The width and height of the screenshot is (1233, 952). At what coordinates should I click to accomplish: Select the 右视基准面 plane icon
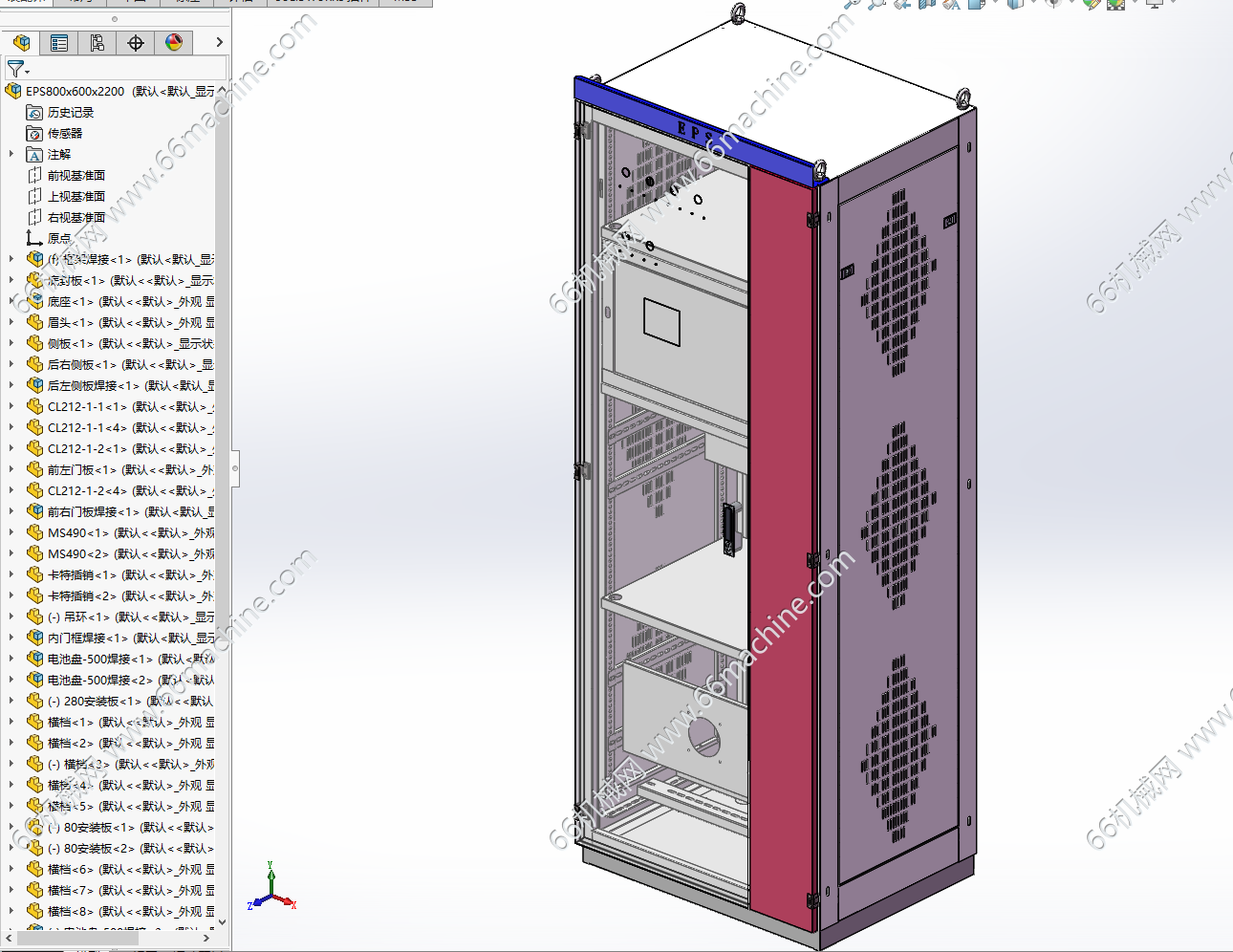(34, 217)
